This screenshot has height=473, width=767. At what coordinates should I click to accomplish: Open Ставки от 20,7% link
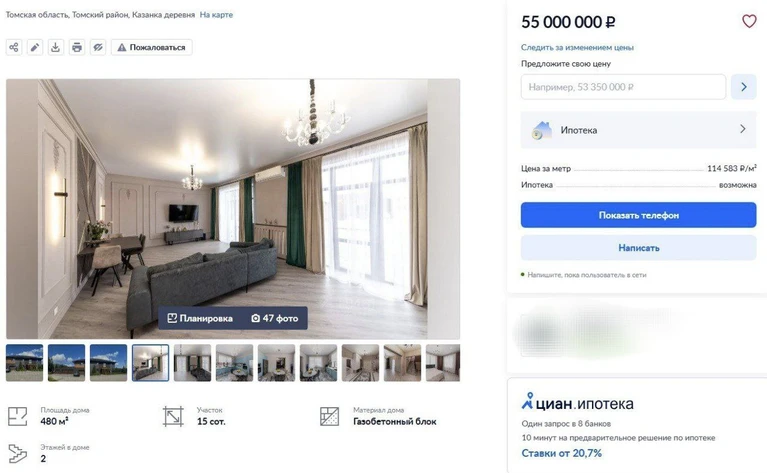click(562, 453)
